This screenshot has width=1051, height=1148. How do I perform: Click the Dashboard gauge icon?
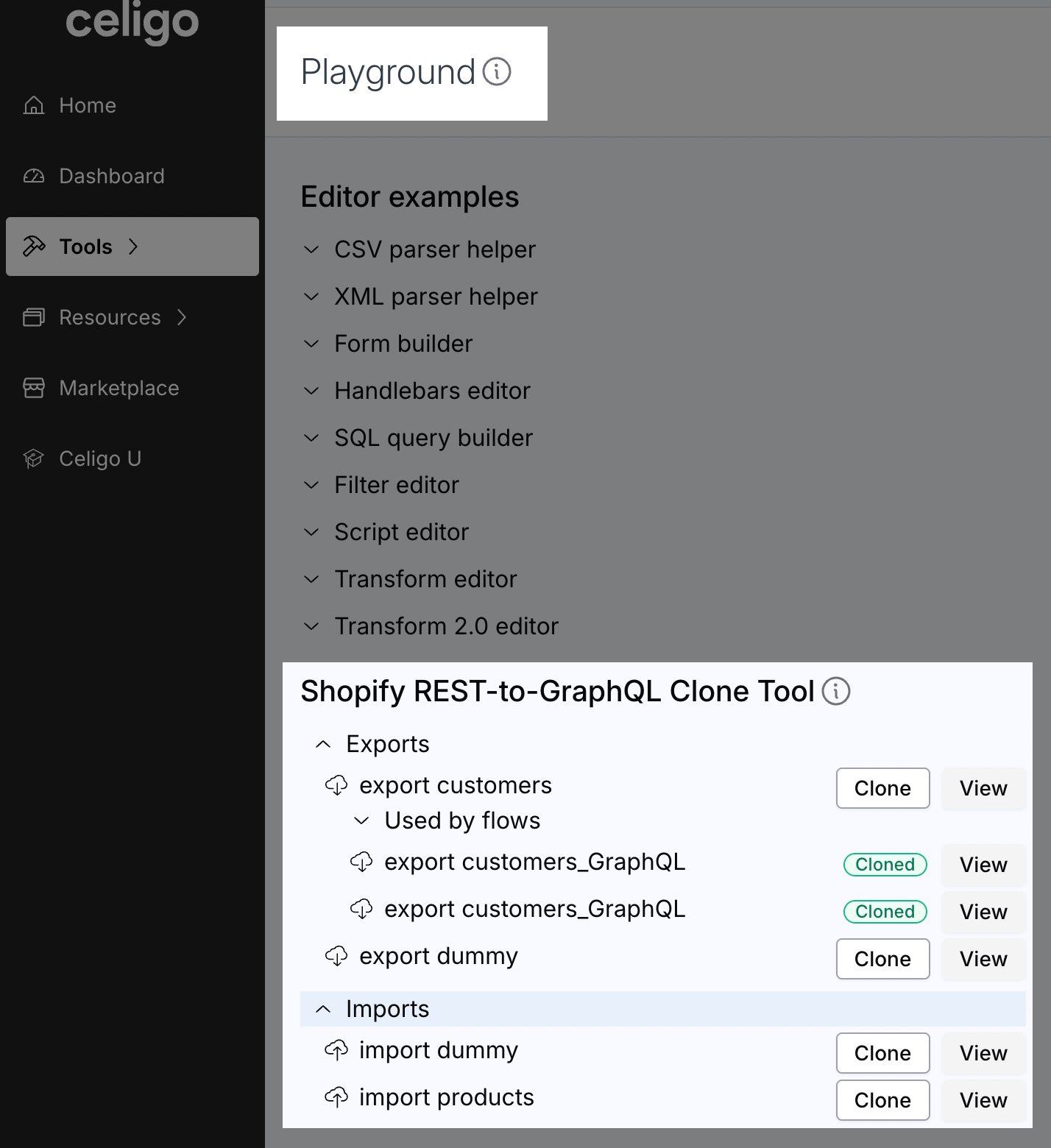click(x=34, y=176)
